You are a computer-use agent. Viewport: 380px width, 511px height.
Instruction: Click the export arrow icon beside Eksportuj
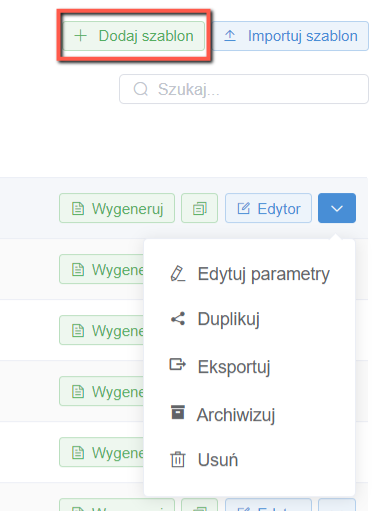[x=178, y=364]
